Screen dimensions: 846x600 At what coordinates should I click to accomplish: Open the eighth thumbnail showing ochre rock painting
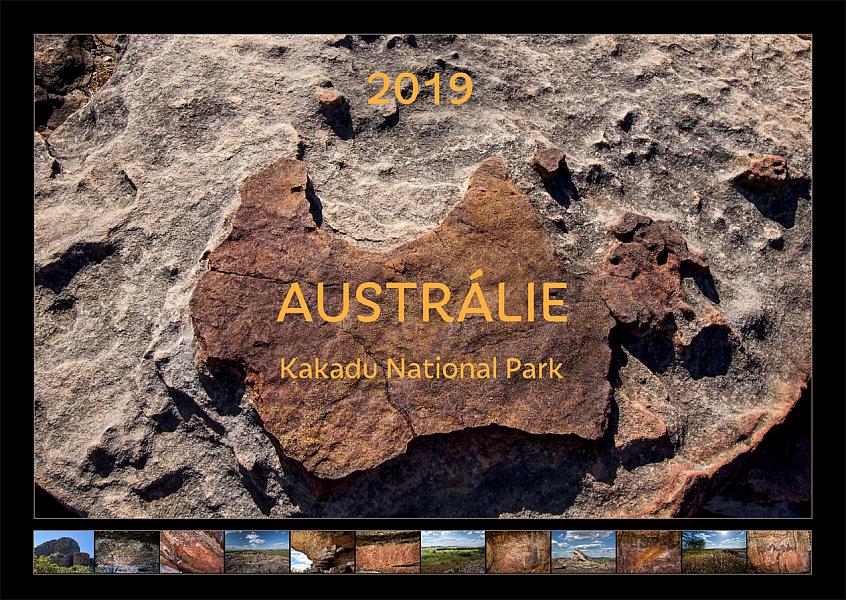(518, 551)
